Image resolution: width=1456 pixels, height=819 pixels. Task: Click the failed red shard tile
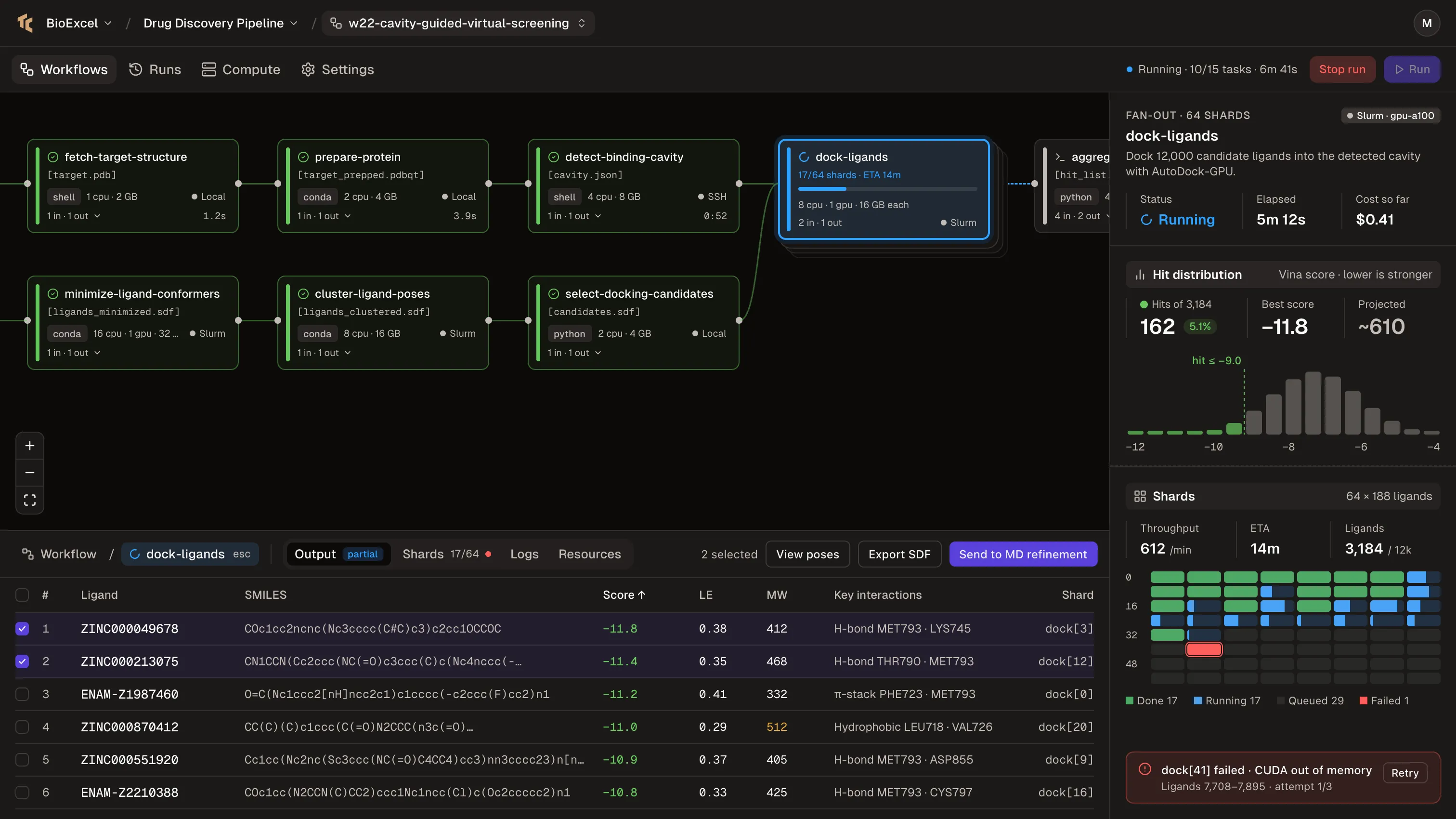point(1204,649)
